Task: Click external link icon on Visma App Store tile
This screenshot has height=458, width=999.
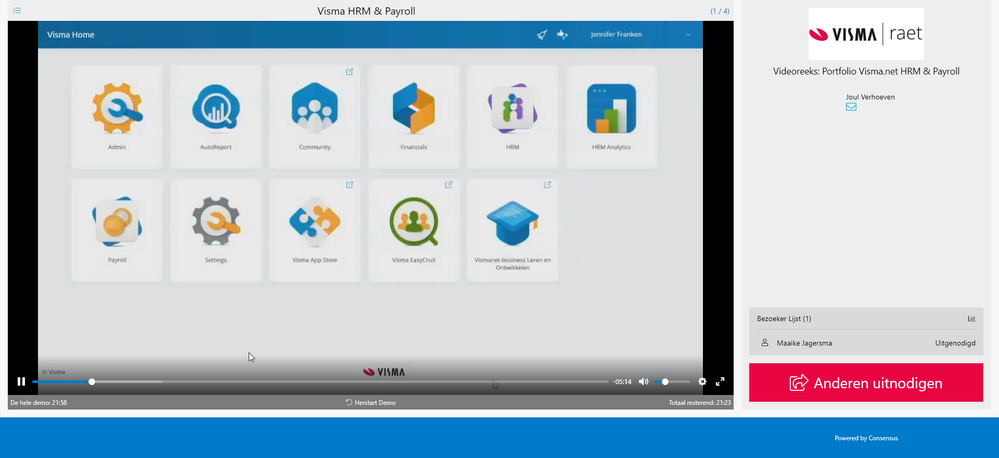Action: pyautogui.click(x=349, y=185)
